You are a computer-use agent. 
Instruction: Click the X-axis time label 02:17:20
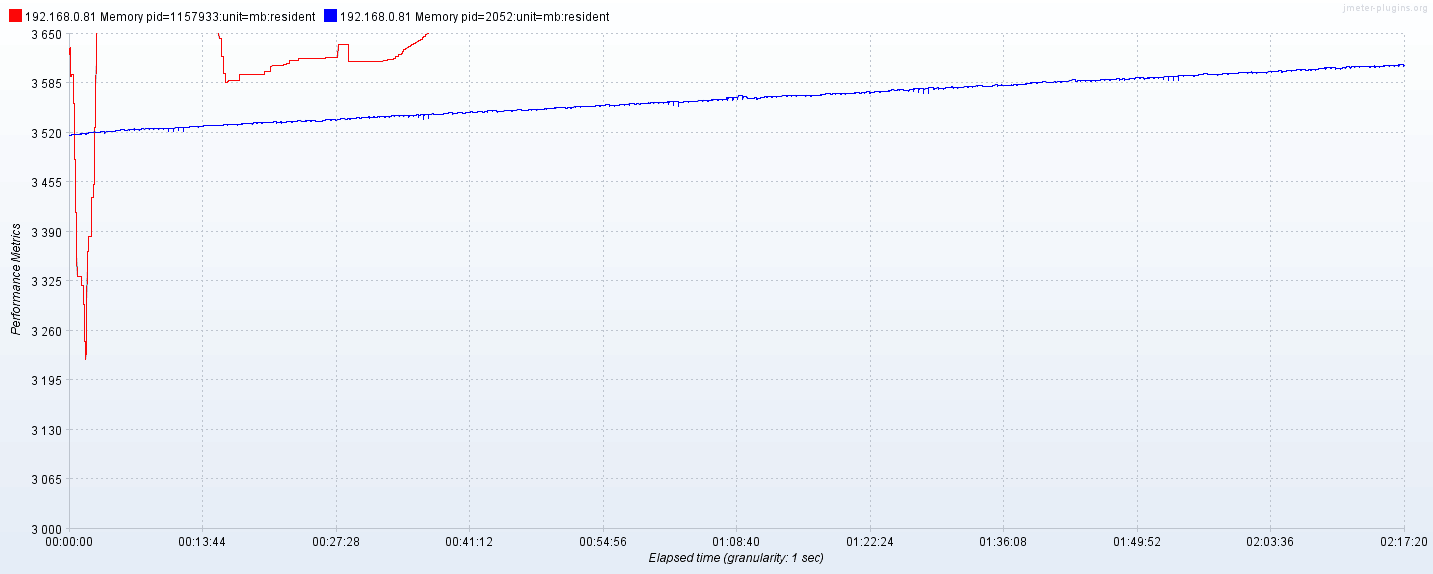click(x=1404, y=542)
